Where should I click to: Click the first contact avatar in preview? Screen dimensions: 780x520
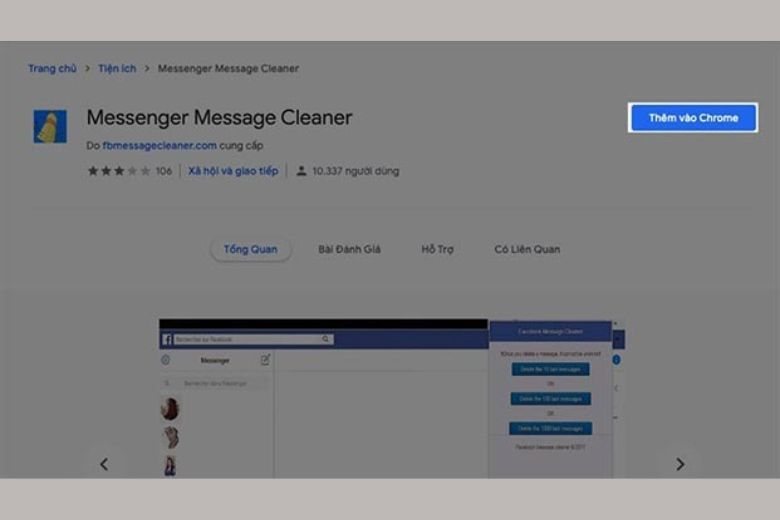pyautogui.click(x=170, y=409)
